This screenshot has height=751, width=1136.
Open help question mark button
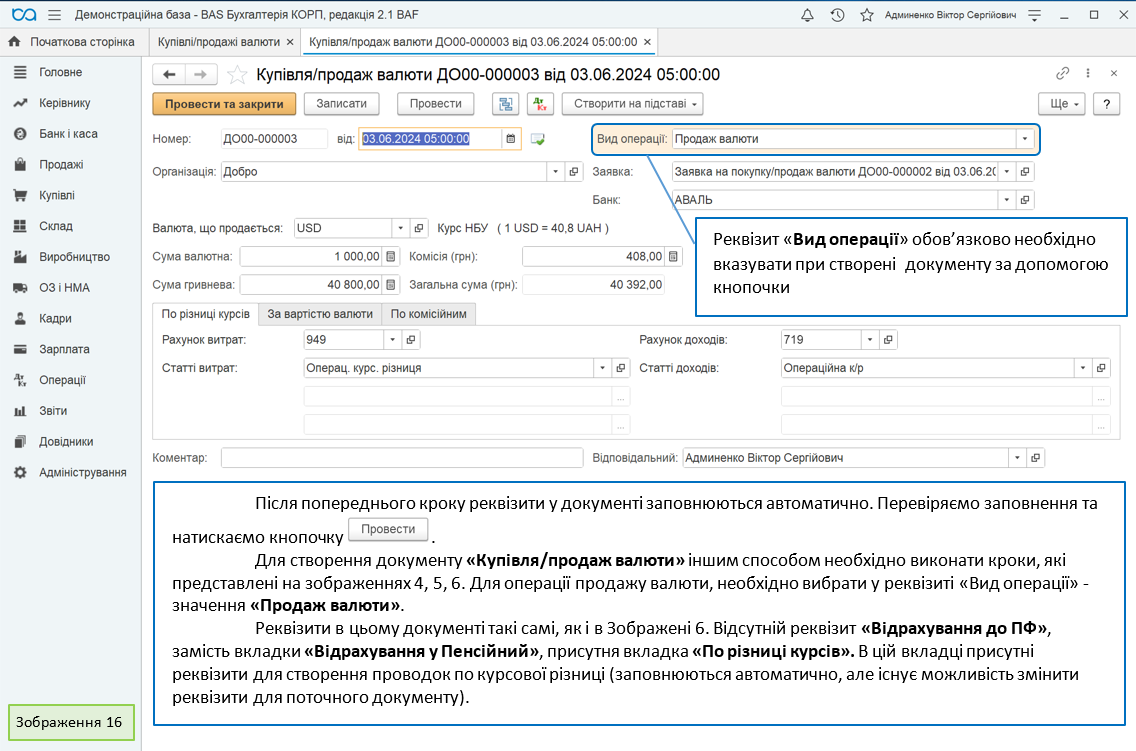click(x=1106, y=104)
